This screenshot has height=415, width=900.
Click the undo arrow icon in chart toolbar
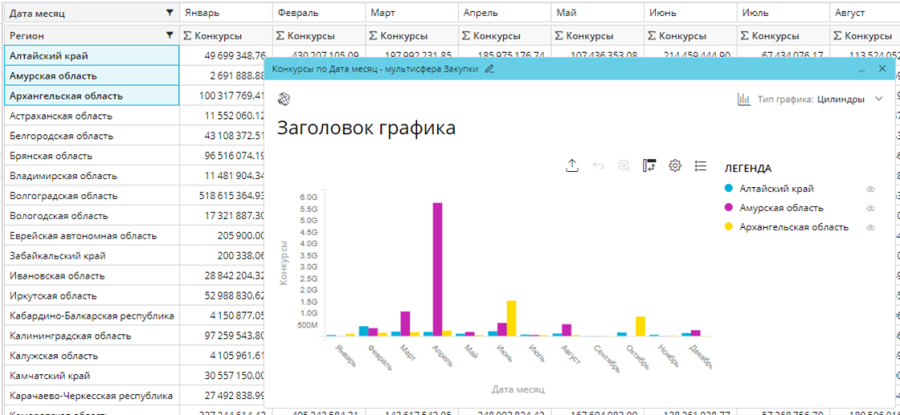click(x=598, y=166)
